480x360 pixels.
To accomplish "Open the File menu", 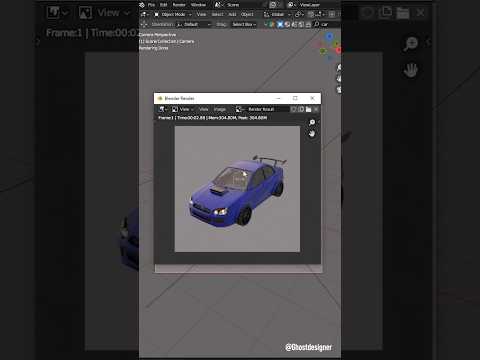I will 151,5.
